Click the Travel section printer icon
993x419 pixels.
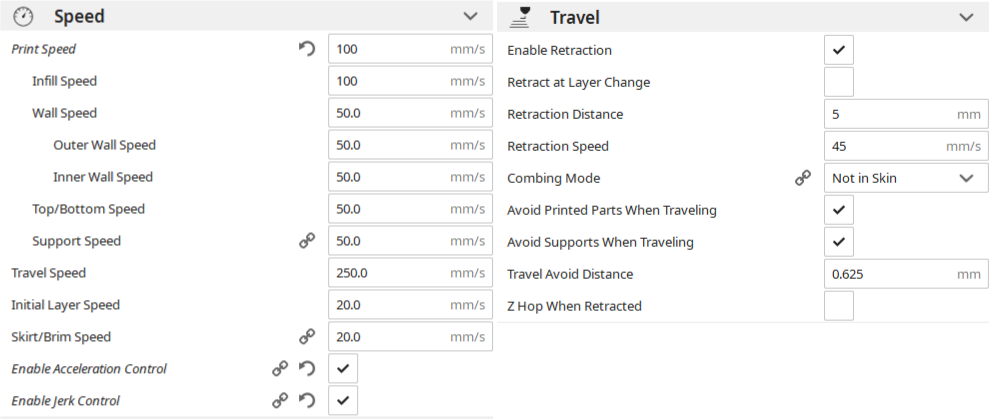[520, 17]
